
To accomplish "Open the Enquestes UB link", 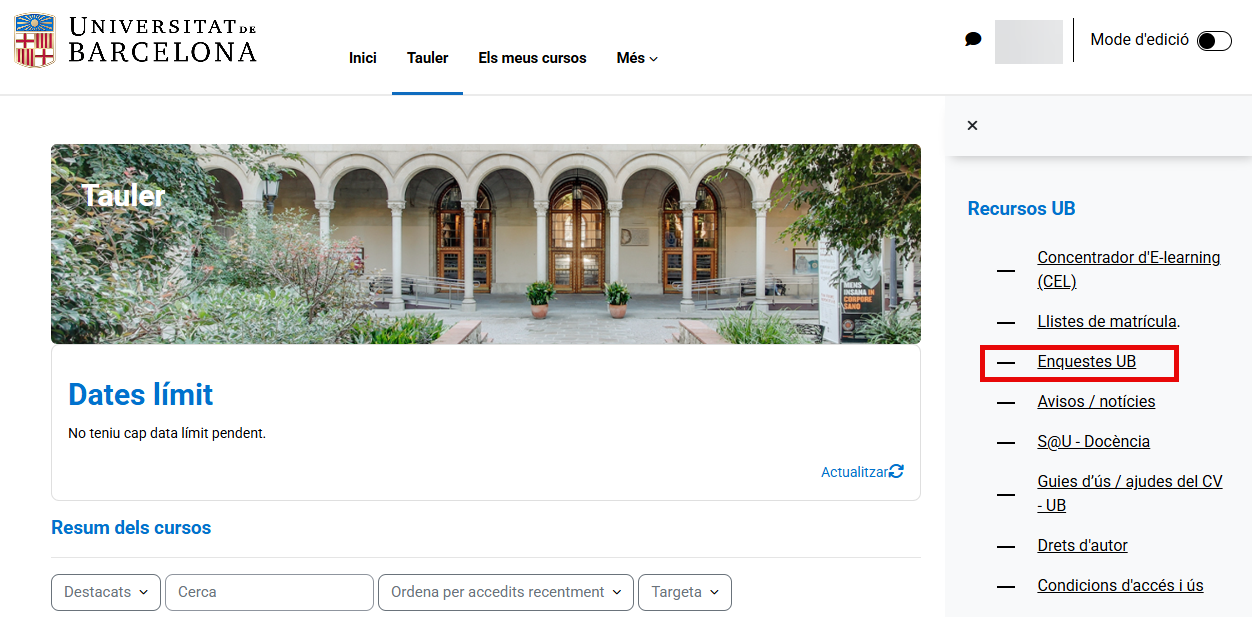I will [x=1086, y=362].
